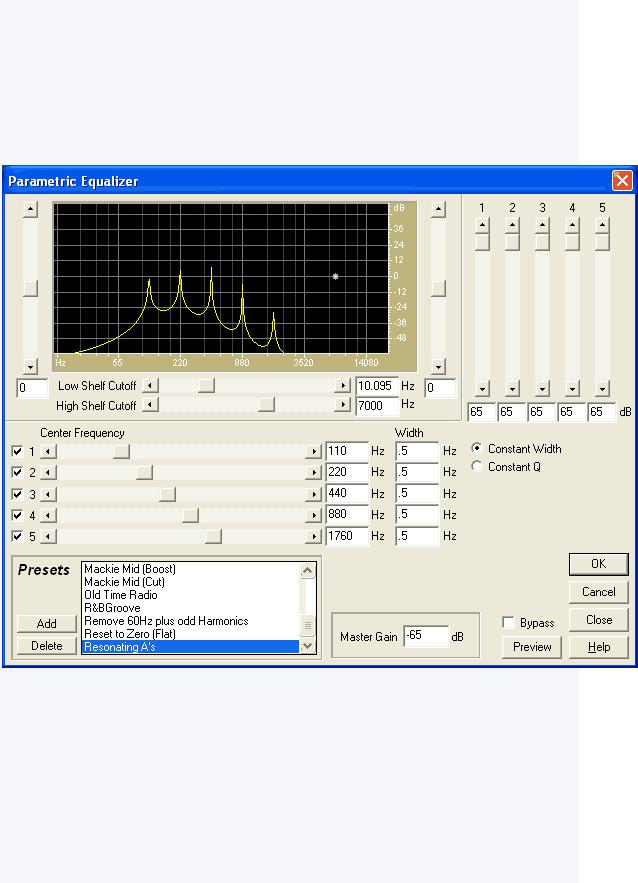Click Master Gain input field
Viewport: 638px width, 883px height.
click(426, 636)
